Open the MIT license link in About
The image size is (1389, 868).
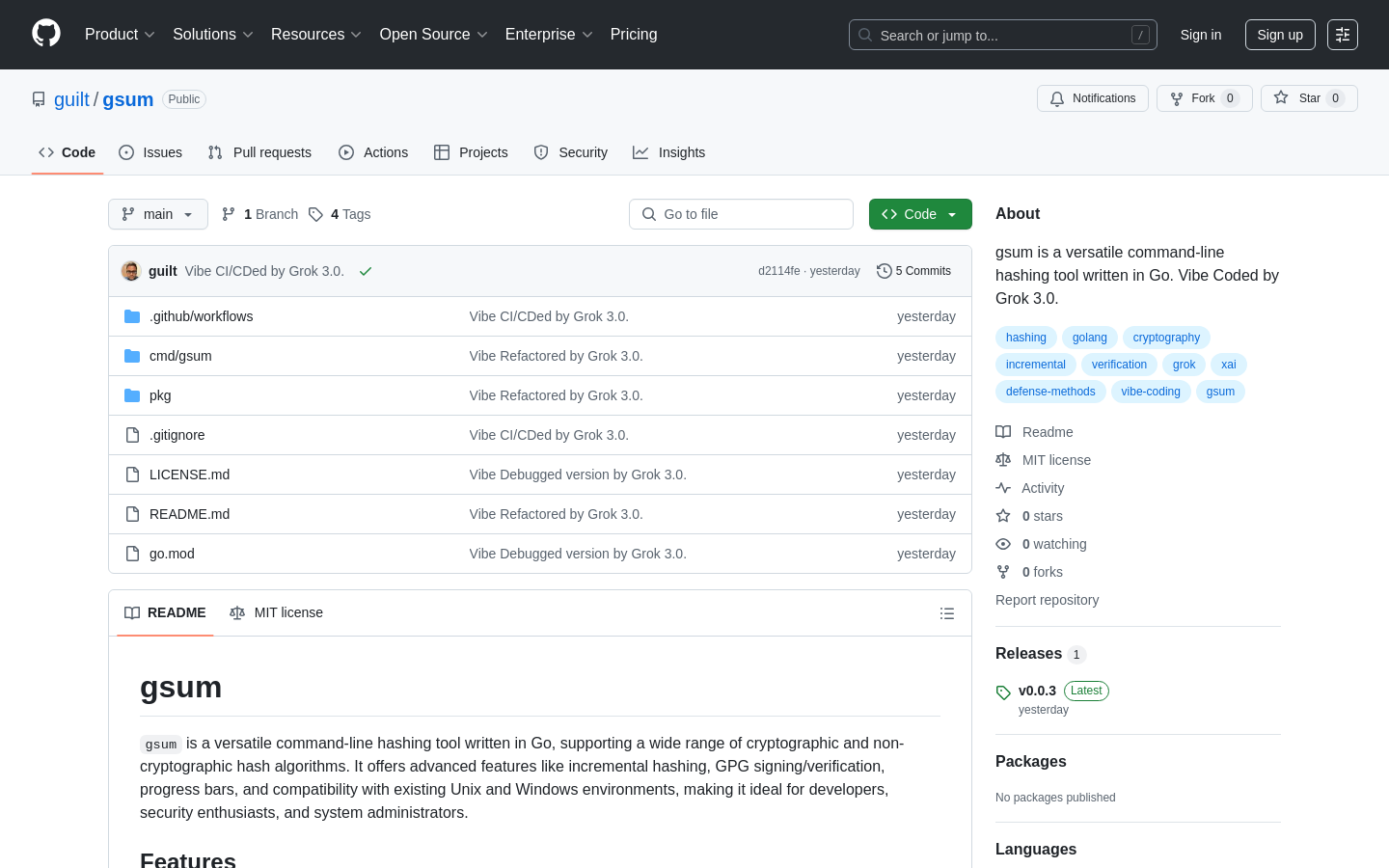(1044, 460)
